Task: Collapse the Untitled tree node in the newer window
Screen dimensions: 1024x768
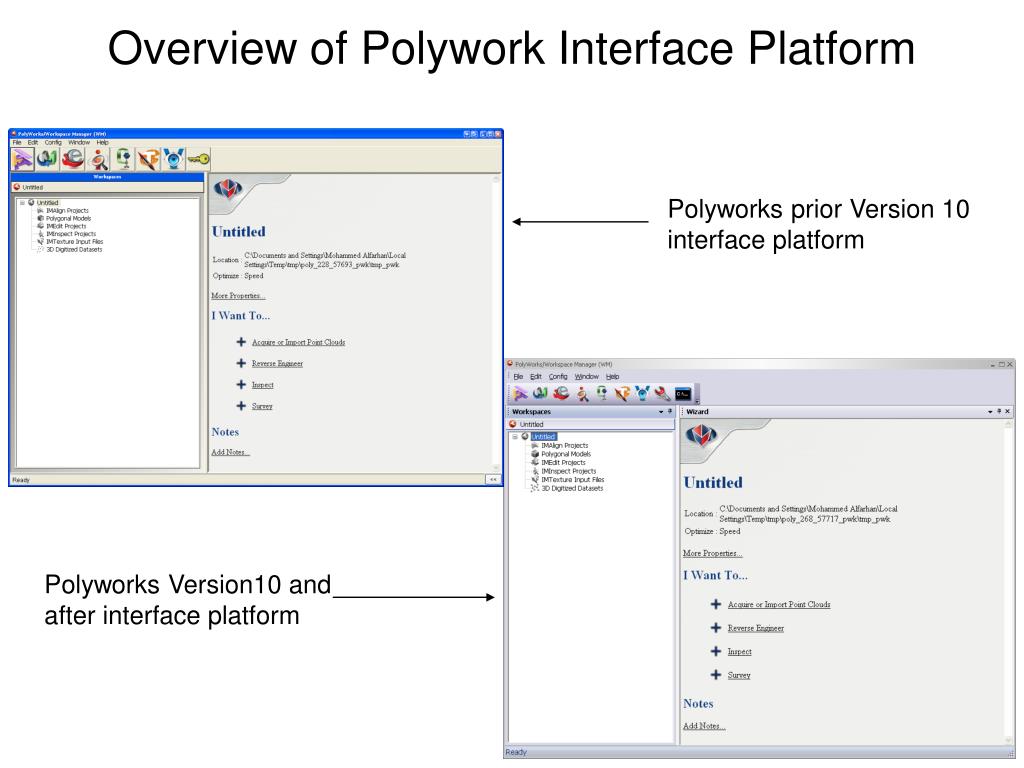Action: (515, 436)
